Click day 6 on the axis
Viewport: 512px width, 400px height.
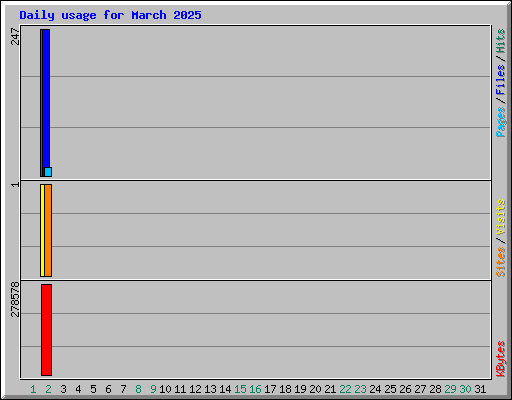click(x=108, y=389)
